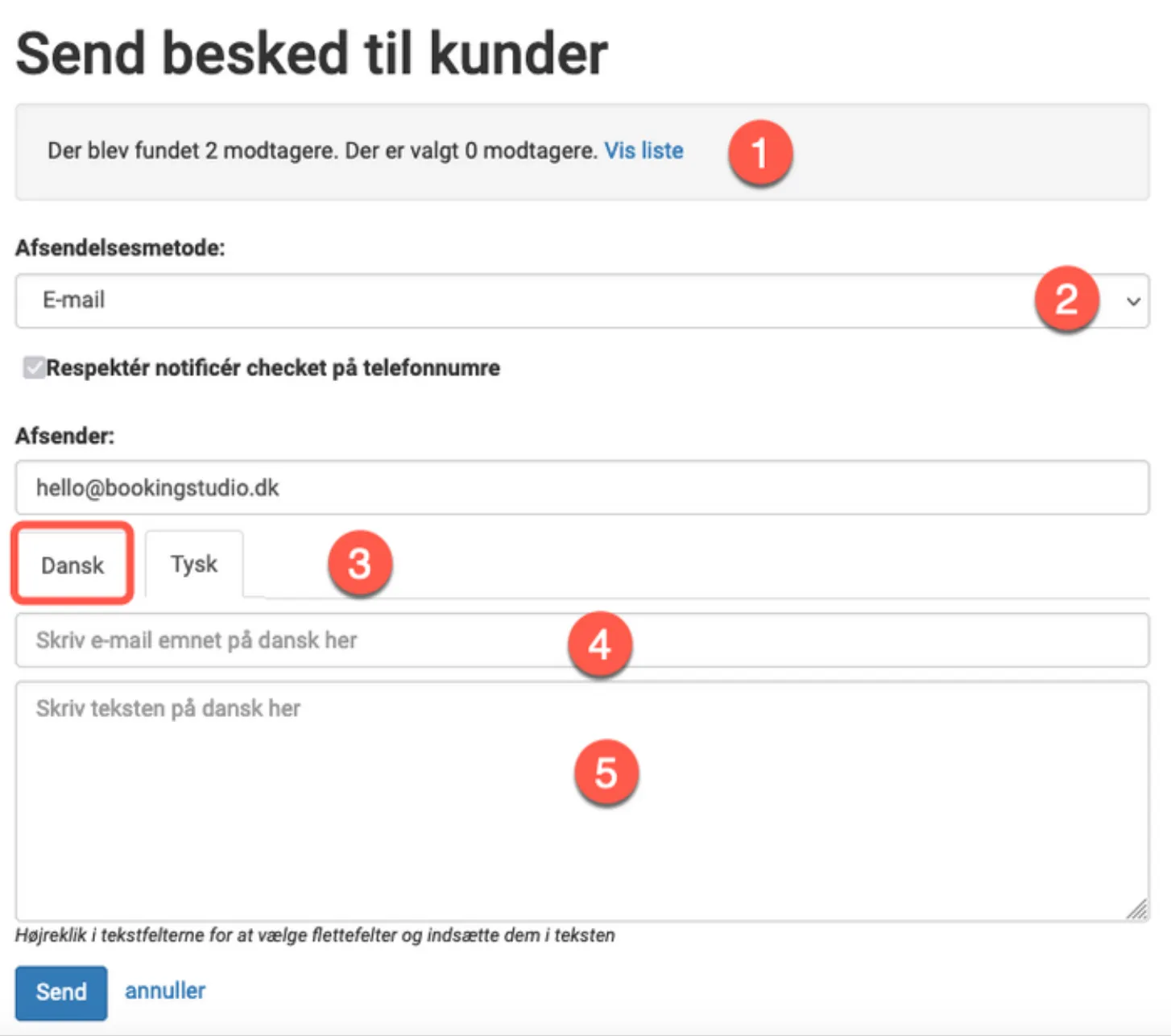The height and width of the screenshot is (1036, 1171).
Task: Click the Danish e-mail subject field
Action: [x=290, y=640]
